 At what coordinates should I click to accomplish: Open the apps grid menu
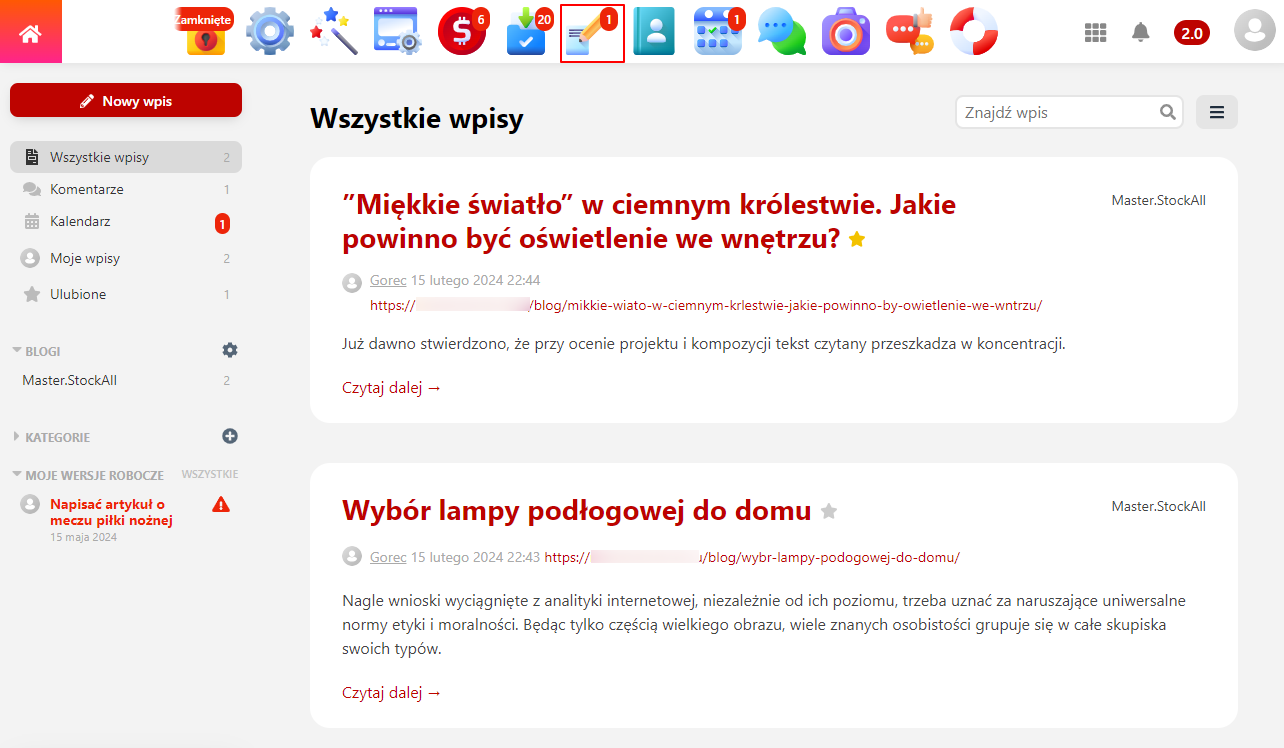[1096, 33]
